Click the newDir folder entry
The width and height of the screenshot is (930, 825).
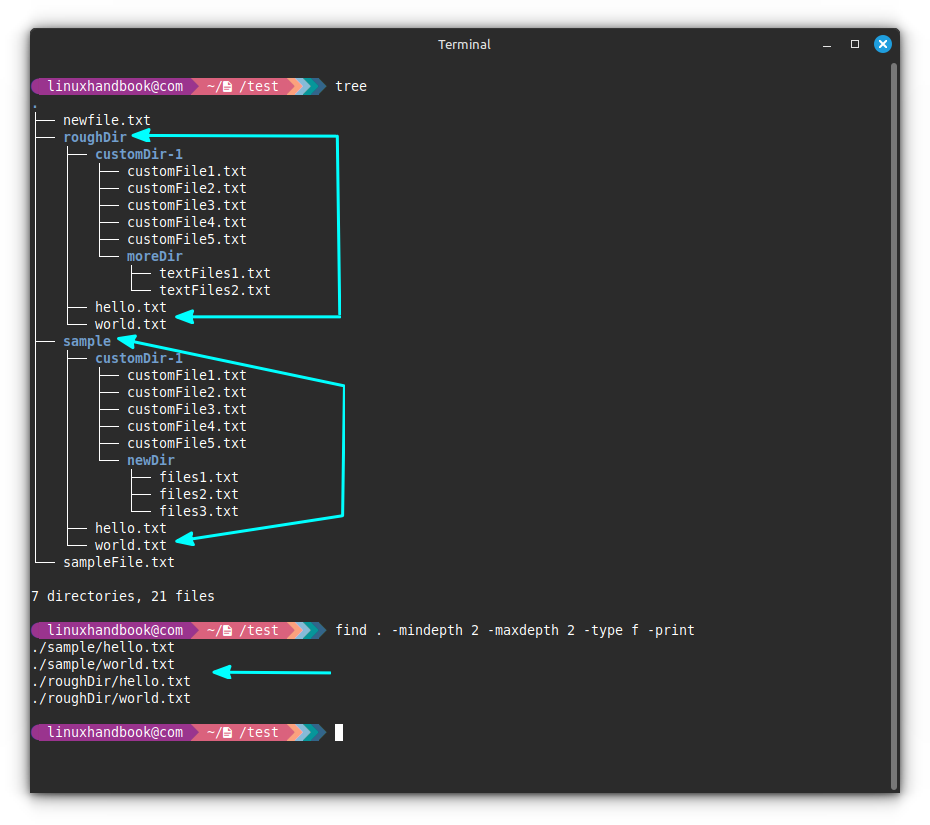point(150,460)
